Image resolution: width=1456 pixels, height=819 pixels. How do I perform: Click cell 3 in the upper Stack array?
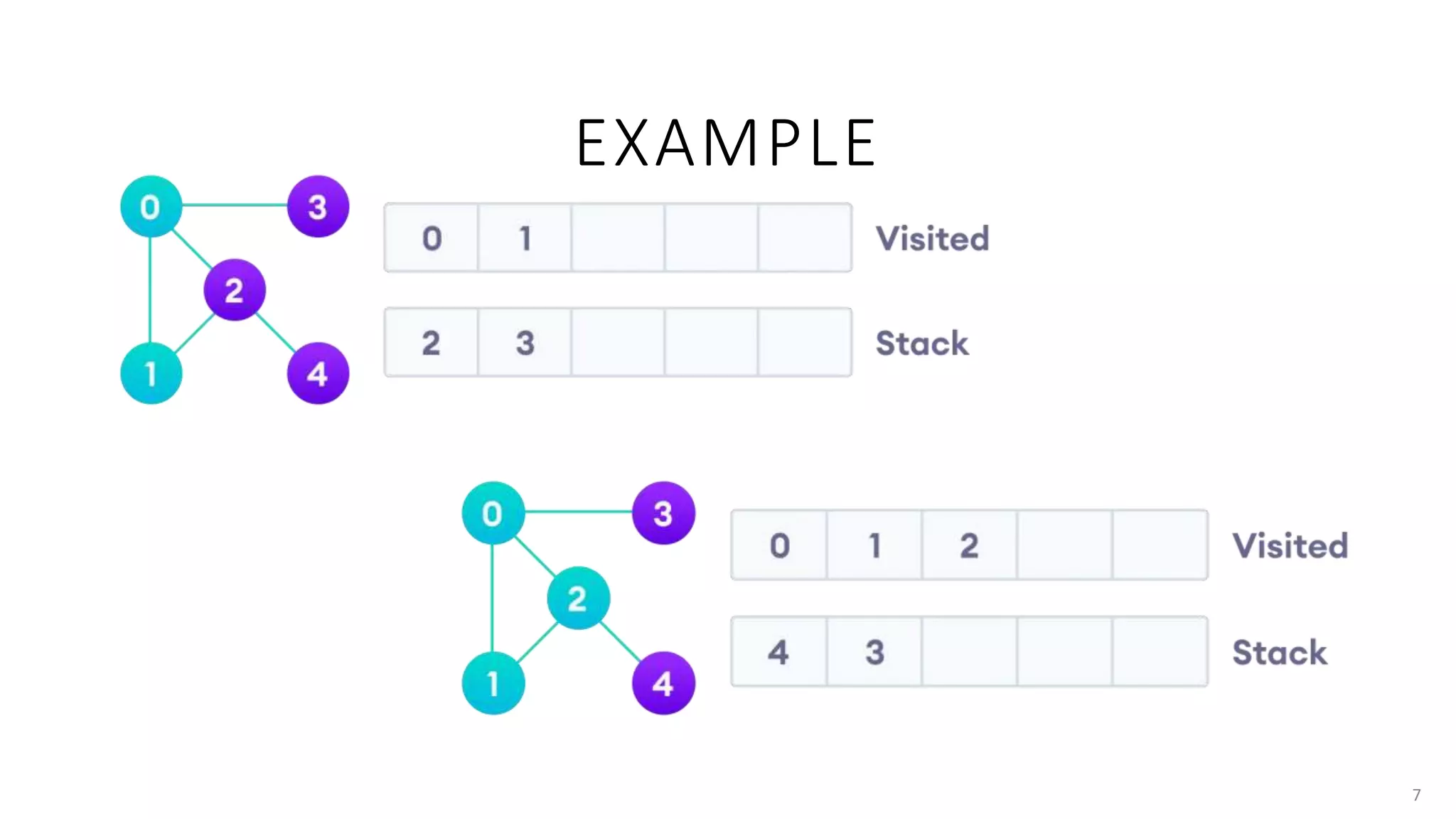[x=525, y=343]
